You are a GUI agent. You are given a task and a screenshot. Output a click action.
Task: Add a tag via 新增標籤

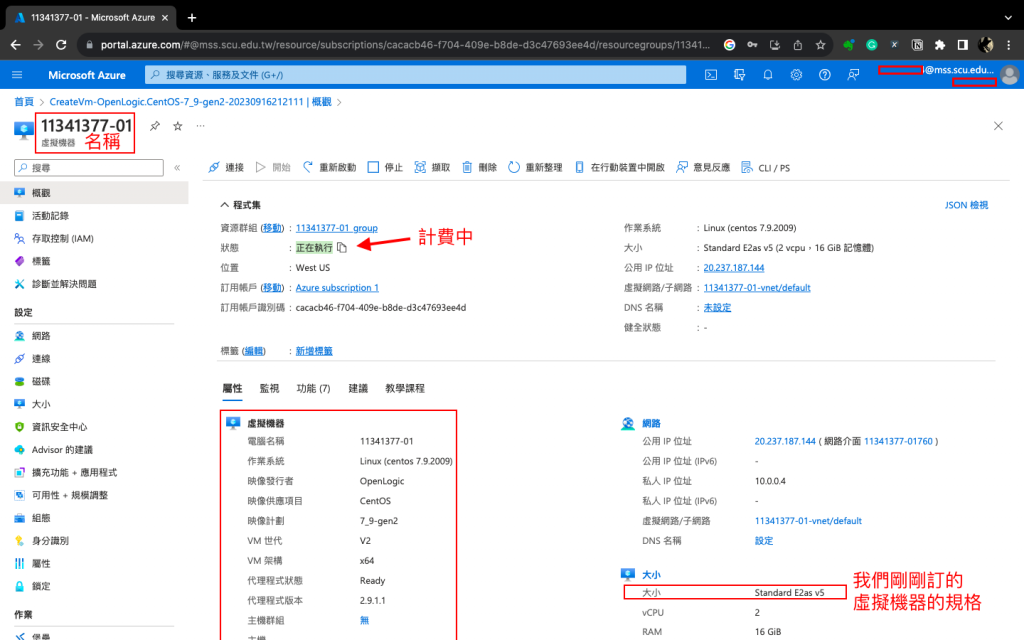tap(314, 351)
